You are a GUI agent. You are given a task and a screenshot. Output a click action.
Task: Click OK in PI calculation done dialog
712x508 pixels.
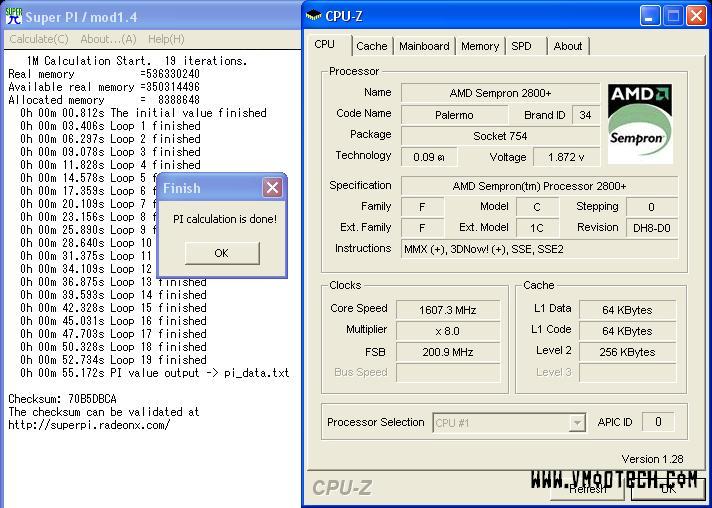222,253
